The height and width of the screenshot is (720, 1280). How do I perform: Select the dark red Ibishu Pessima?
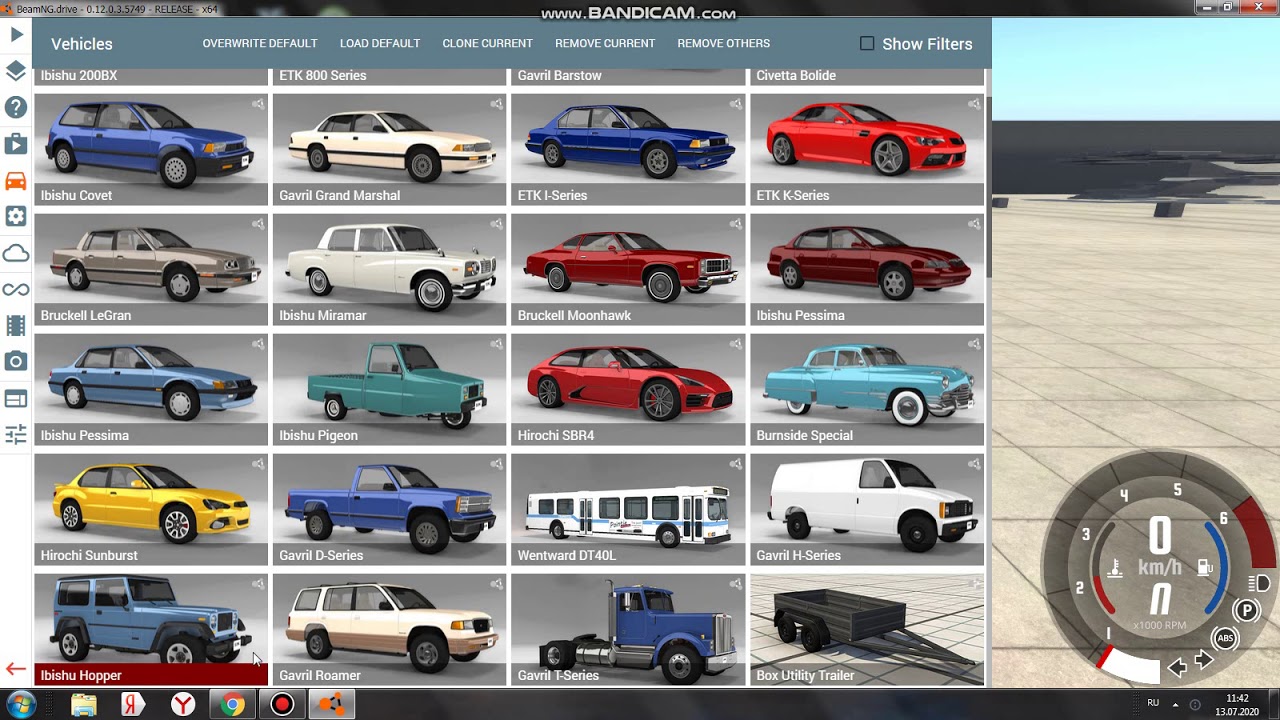pyautogui.click(x=867, y=270)
